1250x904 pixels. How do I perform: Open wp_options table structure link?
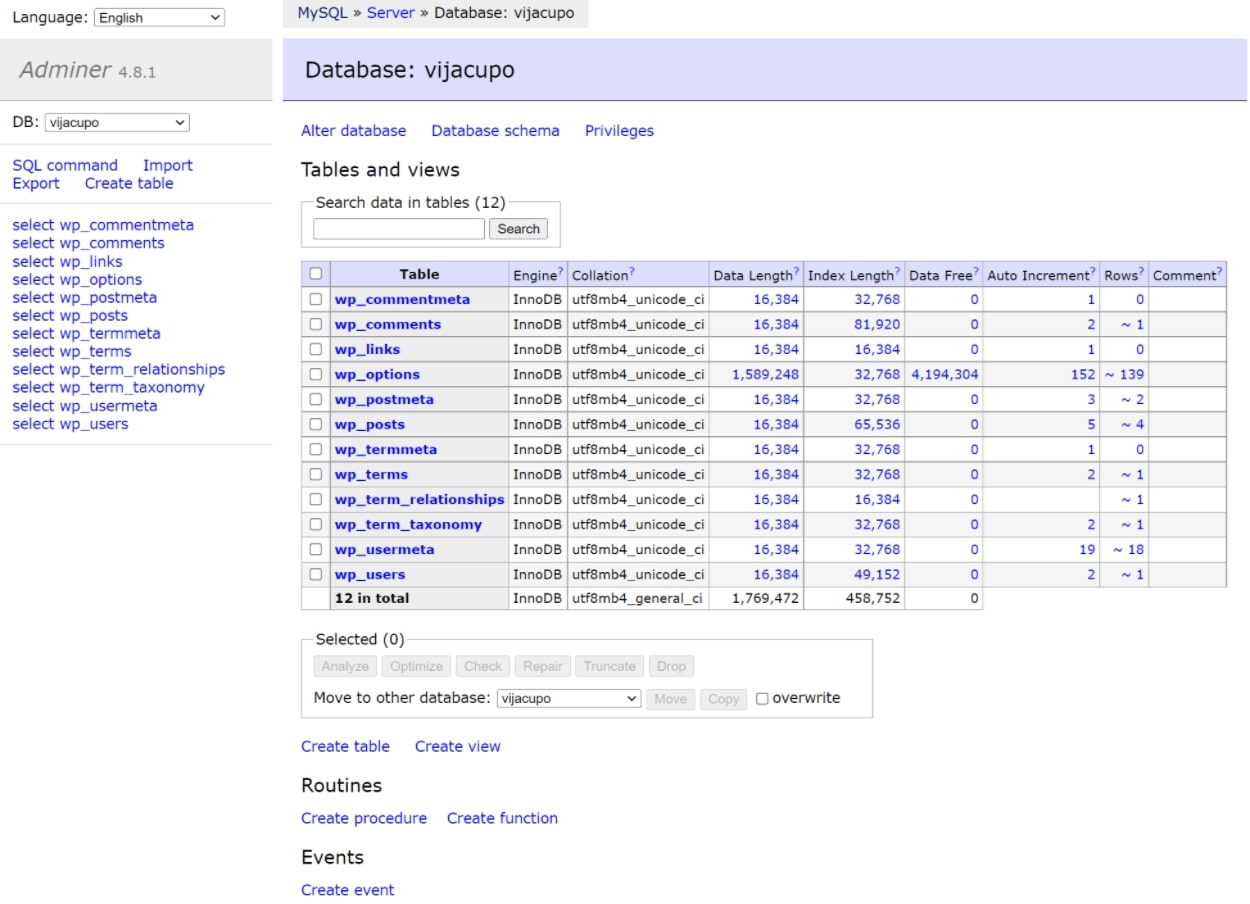(x=377, y=374)
